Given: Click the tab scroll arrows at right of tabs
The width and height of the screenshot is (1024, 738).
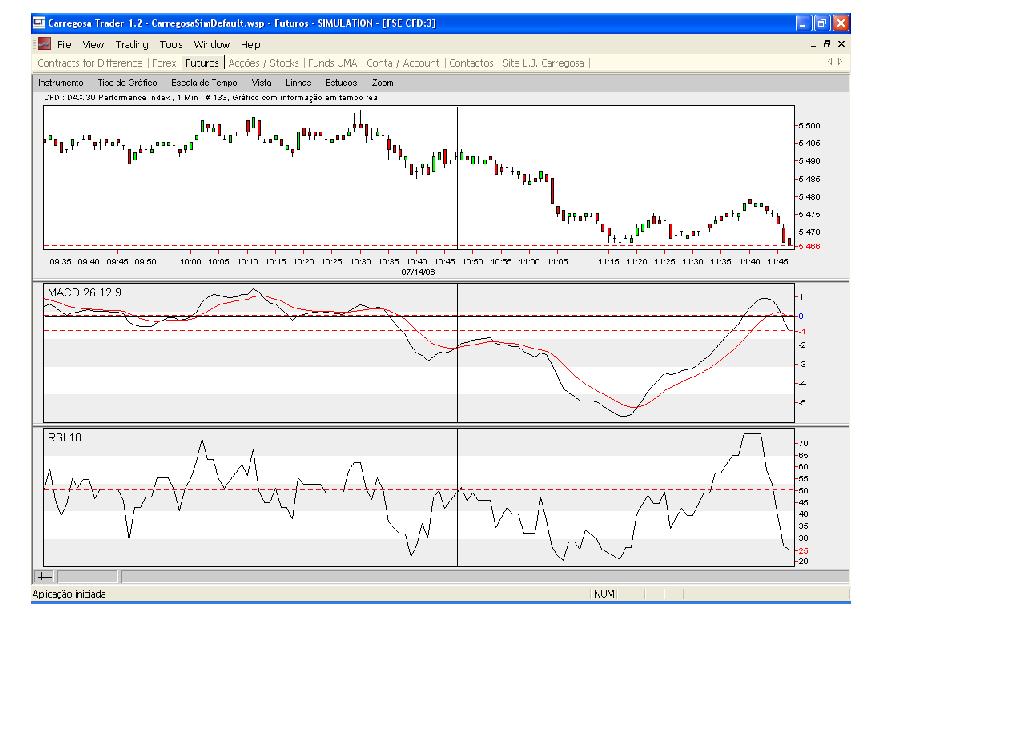Looking at the screenshot, I should 835,62.
